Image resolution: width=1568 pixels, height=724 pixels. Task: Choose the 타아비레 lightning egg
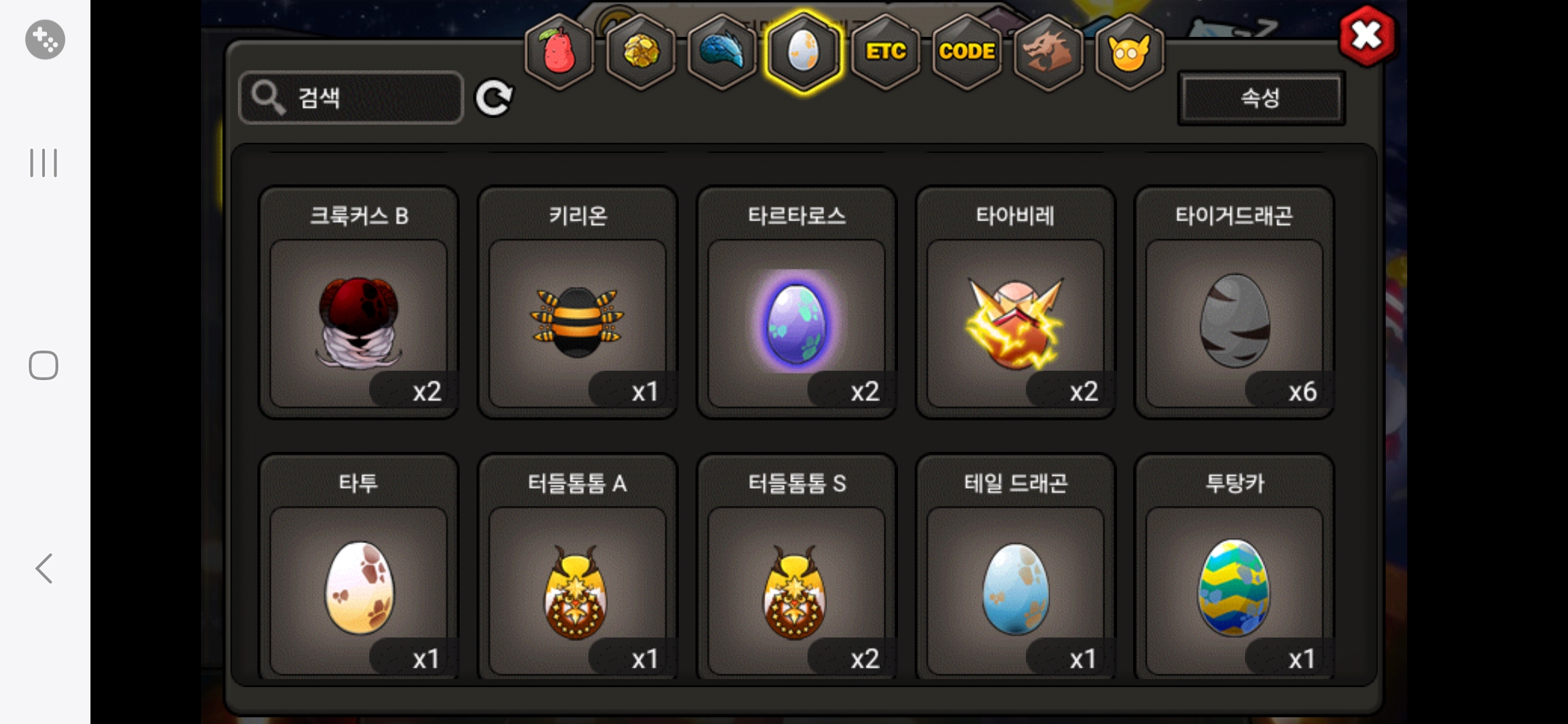(1016, 302)
